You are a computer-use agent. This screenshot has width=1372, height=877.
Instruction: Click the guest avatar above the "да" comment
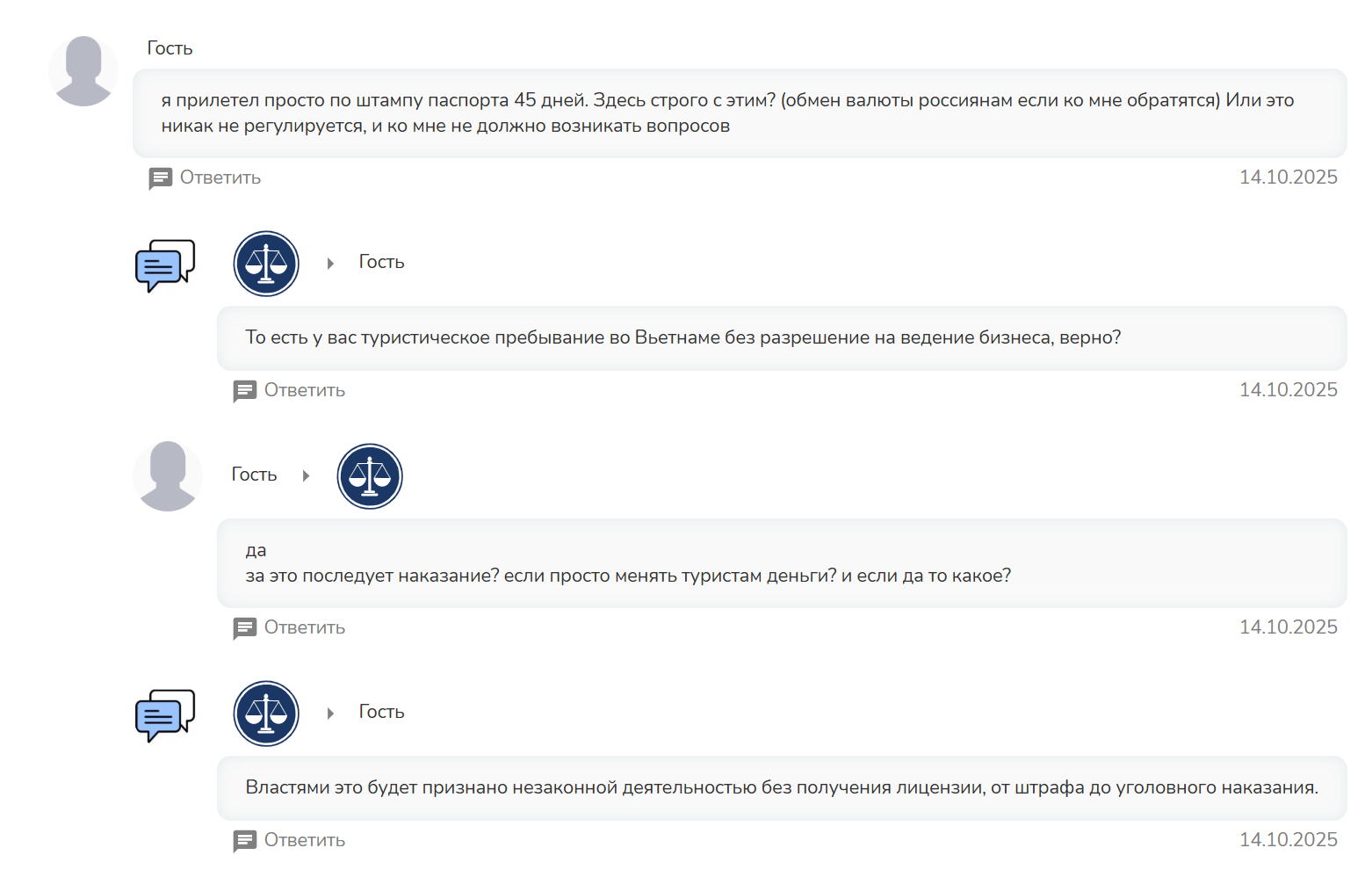(x=168, y=476)
